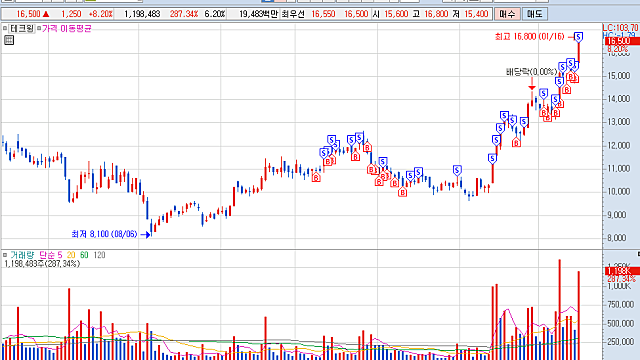Click the 저 15,400 low price
Viewport: 640px width, 360px height.
470,14
